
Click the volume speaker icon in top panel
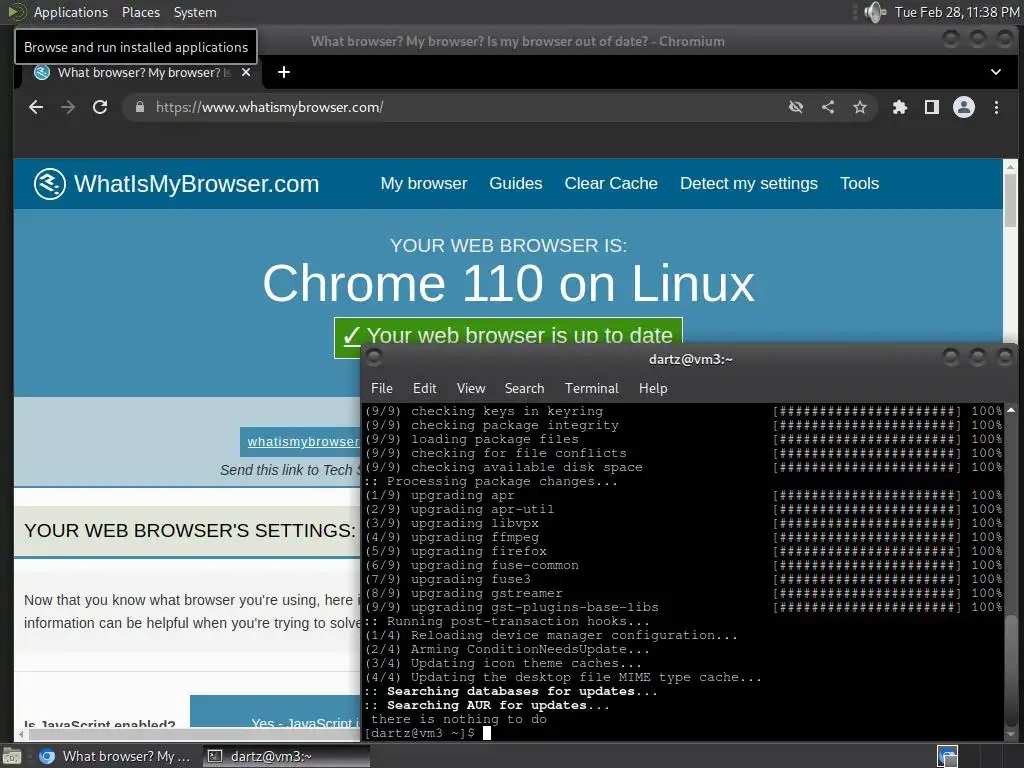[875, 12]
